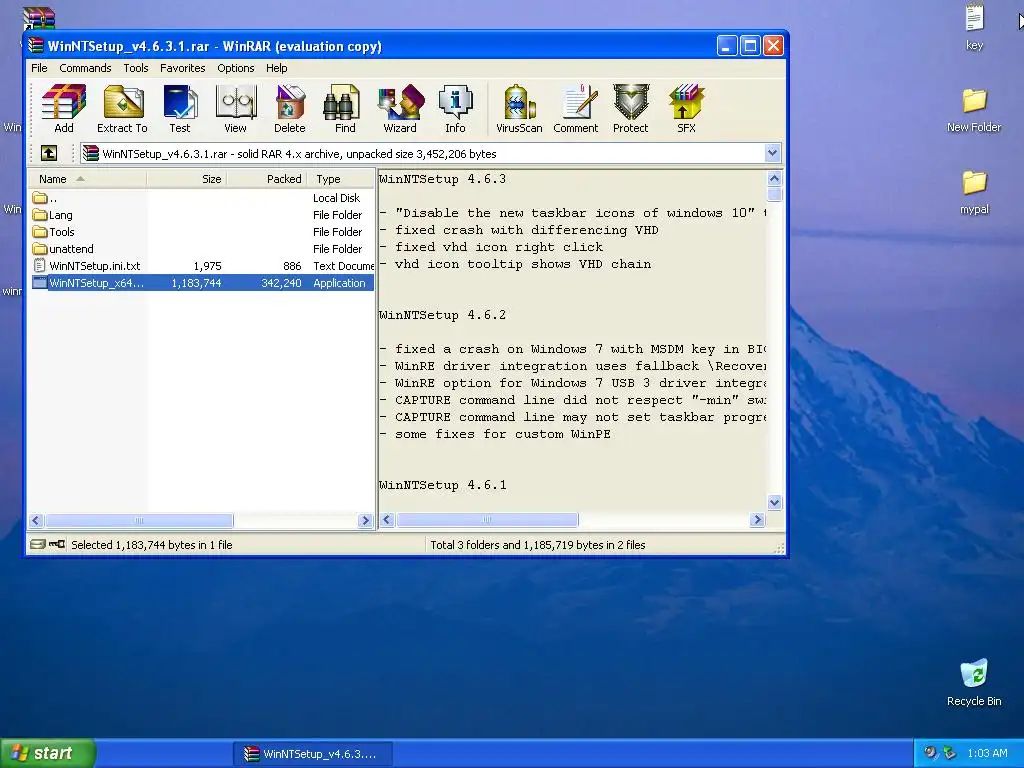Click the first system tray icon

[x=930, y=753]
